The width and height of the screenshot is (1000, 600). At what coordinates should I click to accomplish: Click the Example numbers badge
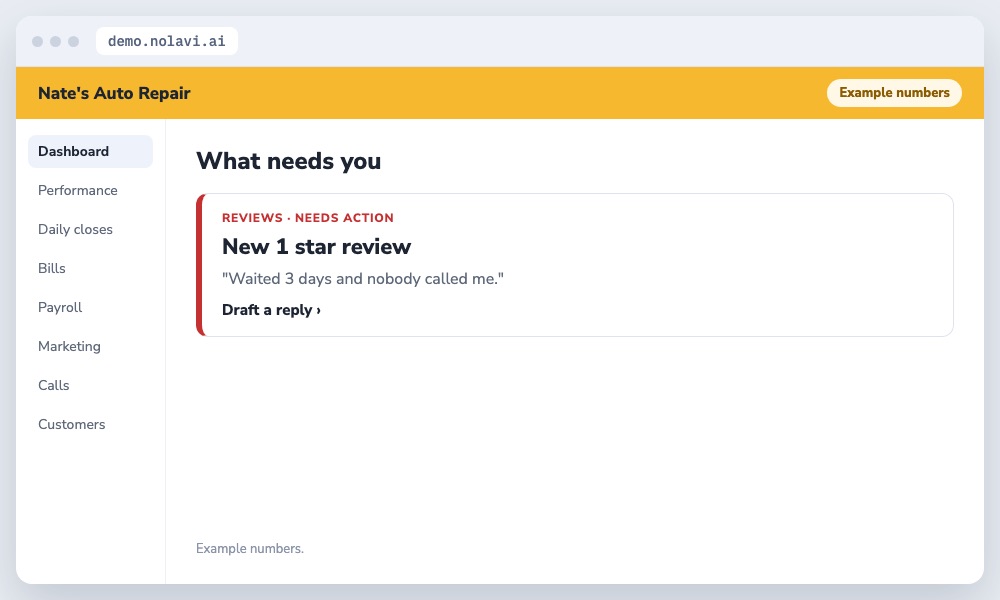tap(894, 92)
